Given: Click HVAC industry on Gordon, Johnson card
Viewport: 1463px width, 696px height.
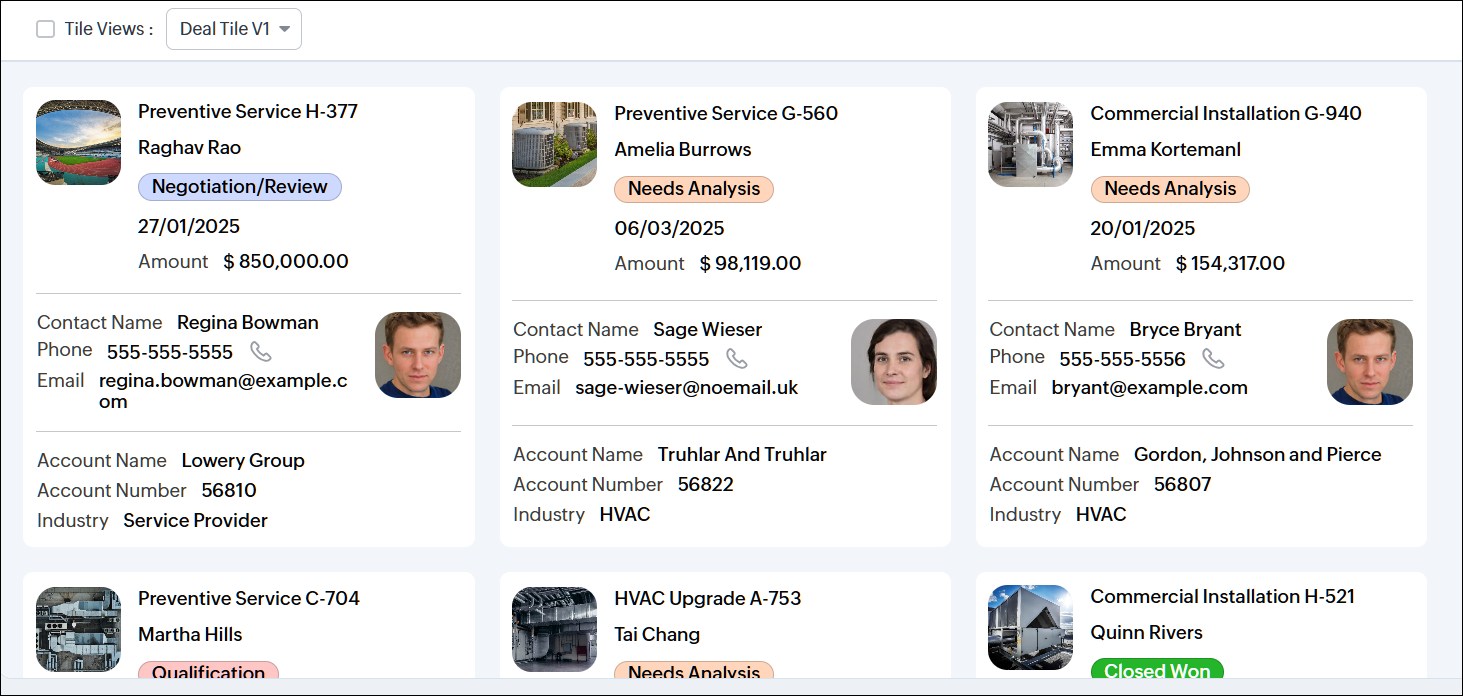Looking at the screenshot, I should [x=1101, y=514].
